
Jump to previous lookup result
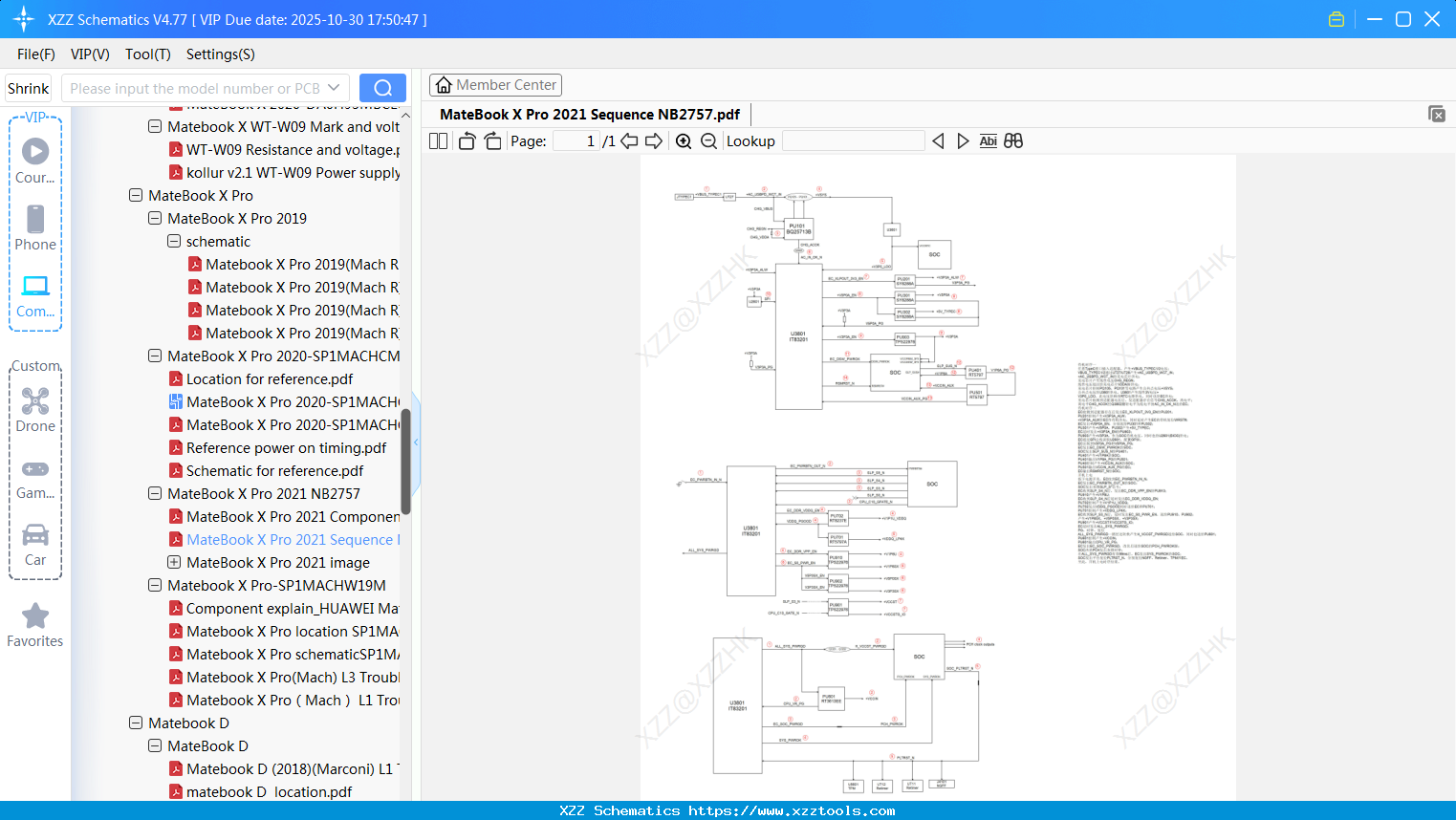click(938, 141)
